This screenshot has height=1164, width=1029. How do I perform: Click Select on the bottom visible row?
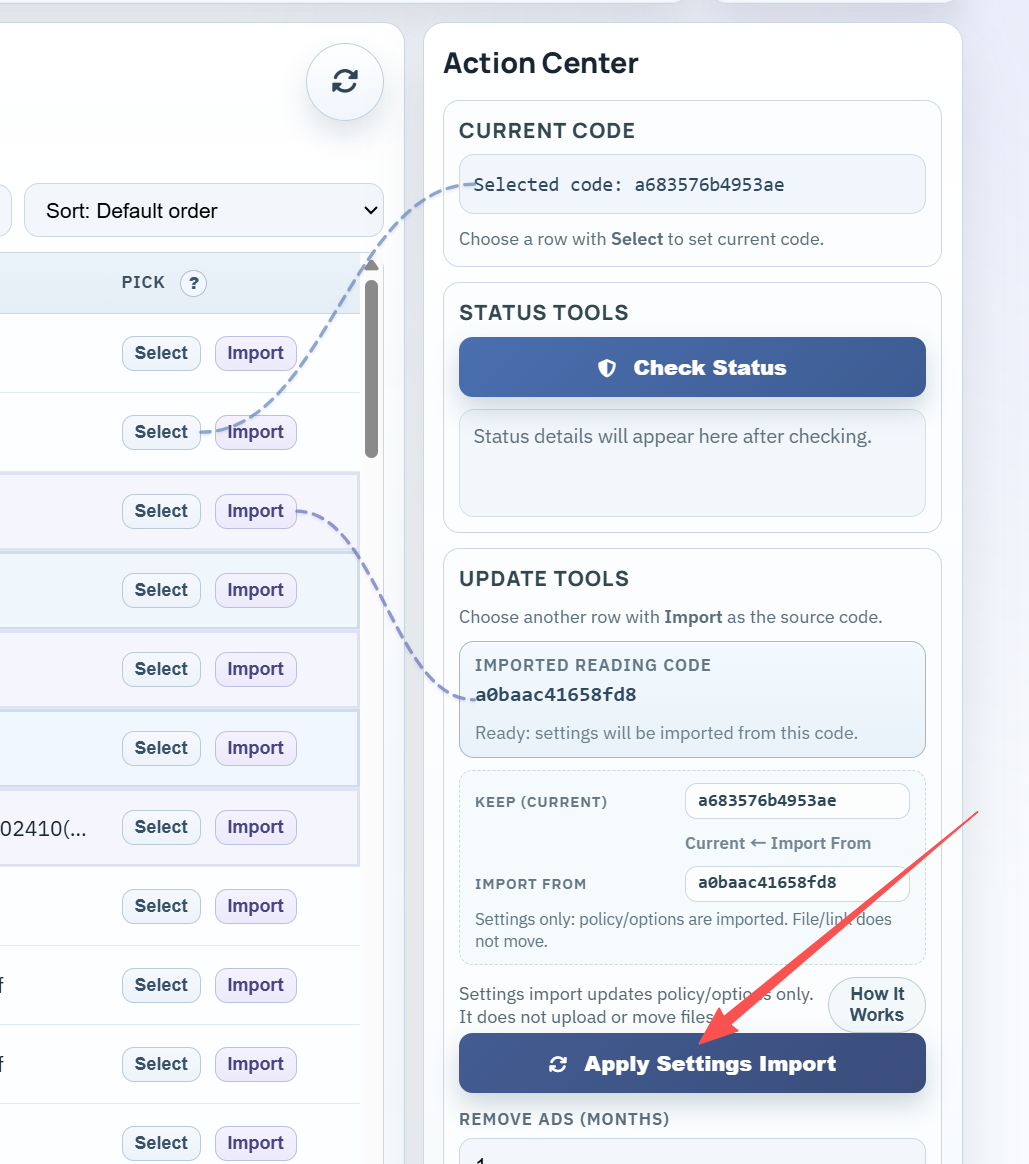pyautogui.click(x=160, y=1143)
